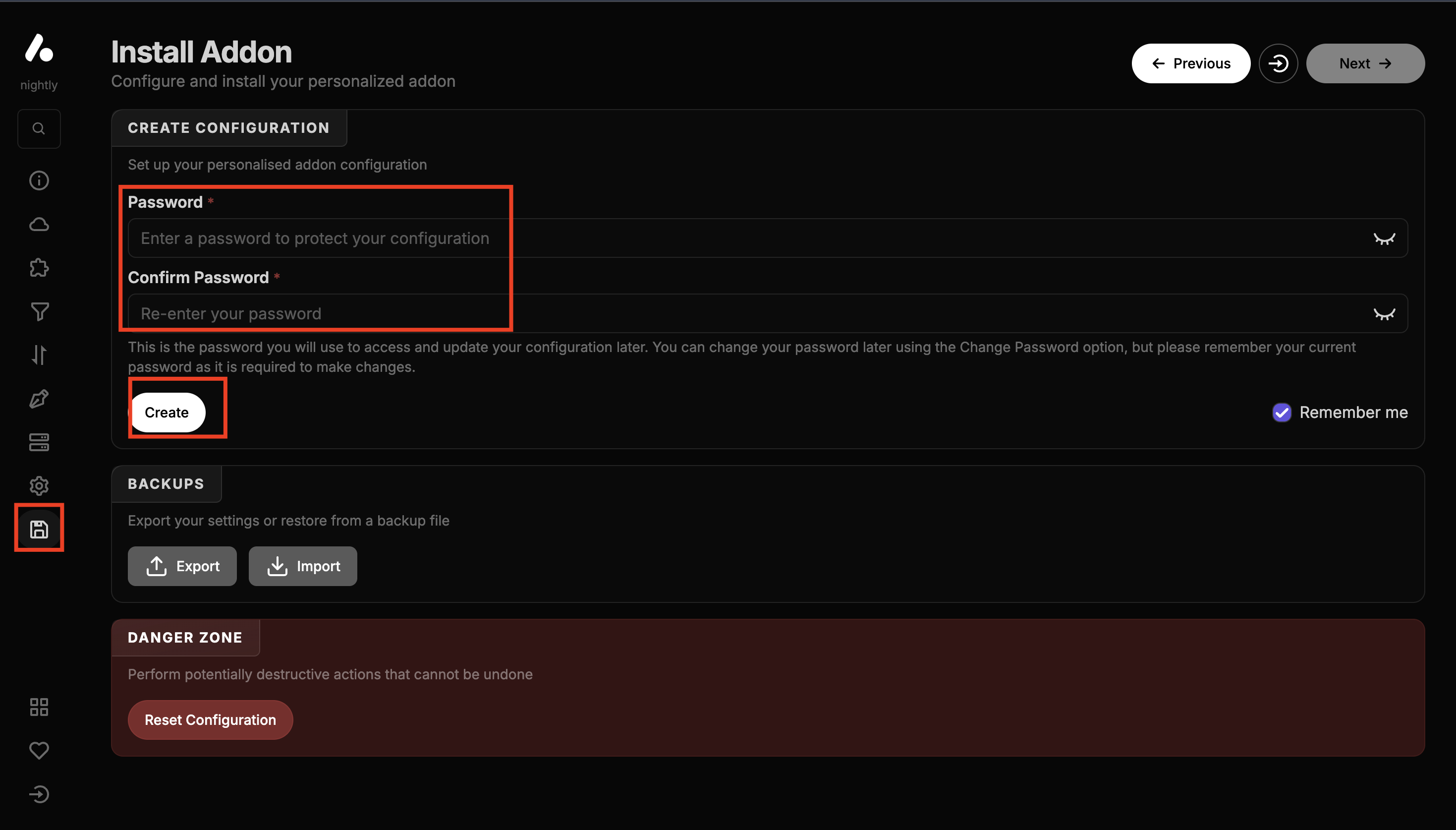
Task: Click the sidebar bottom login arrow icon
Action: pyautogui.click(x=39, y=794)
